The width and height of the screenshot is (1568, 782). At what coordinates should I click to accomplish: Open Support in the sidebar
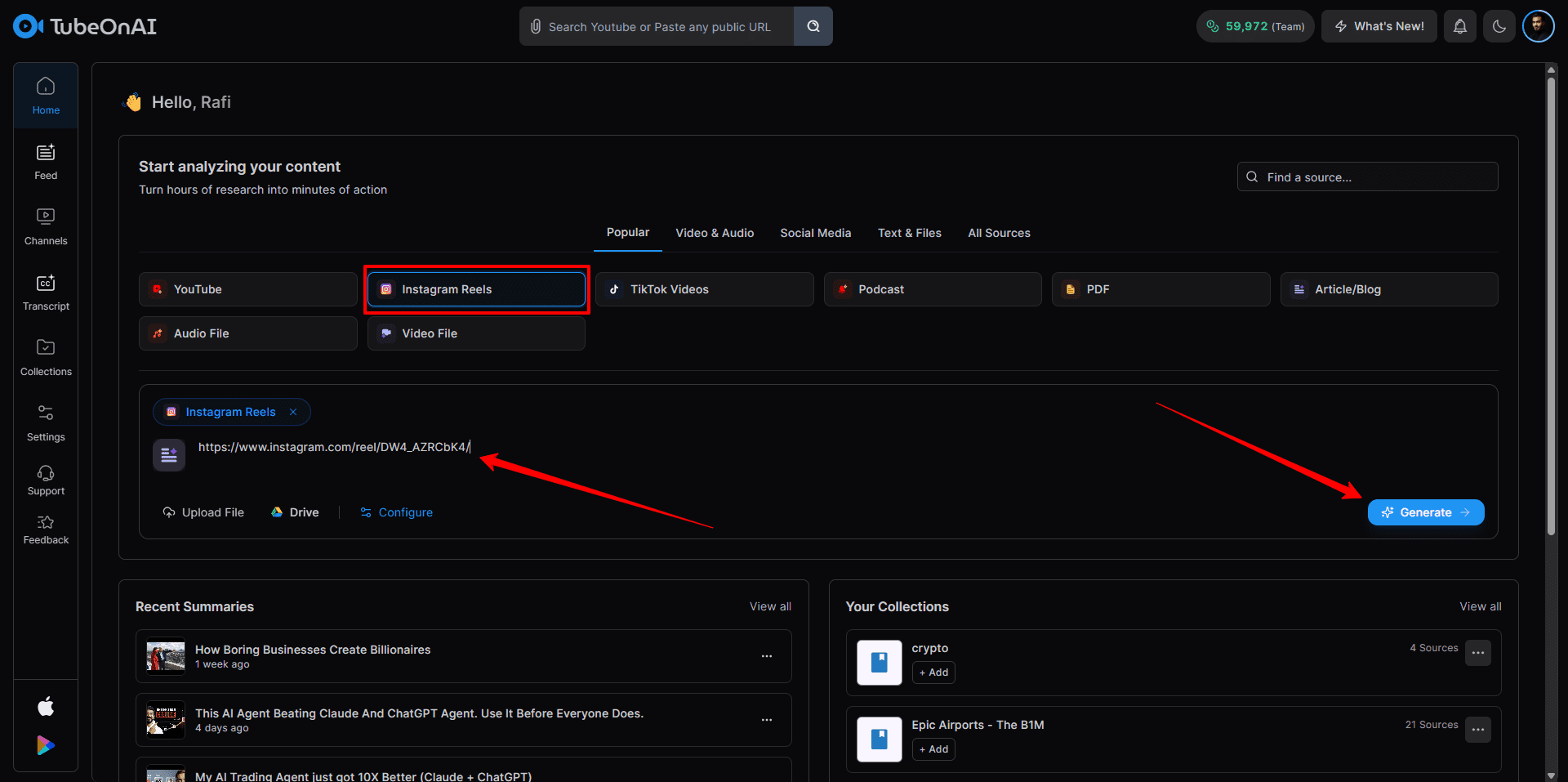46,480
